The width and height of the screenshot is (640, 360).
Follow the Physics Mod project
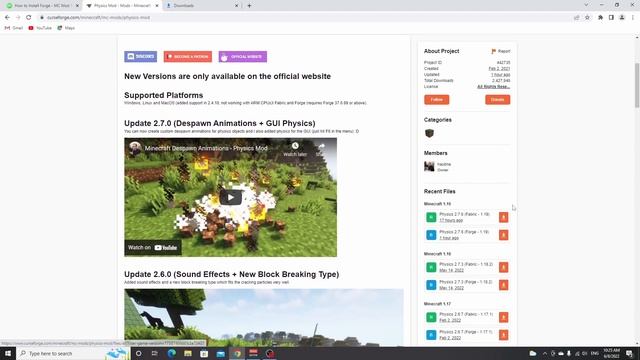436,100
